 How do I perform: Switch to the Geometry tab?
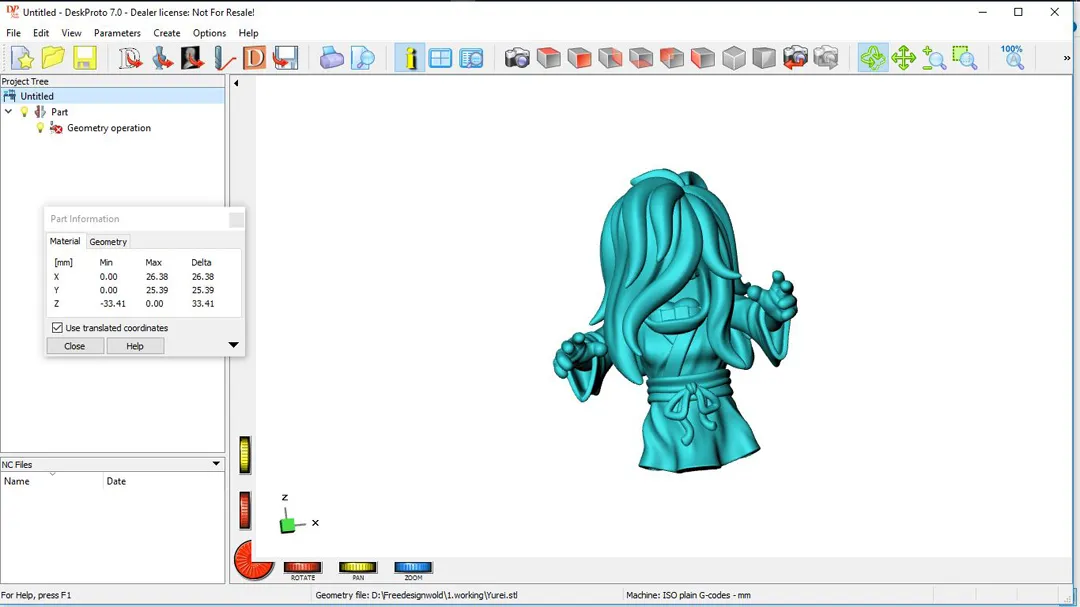point(108,242)
